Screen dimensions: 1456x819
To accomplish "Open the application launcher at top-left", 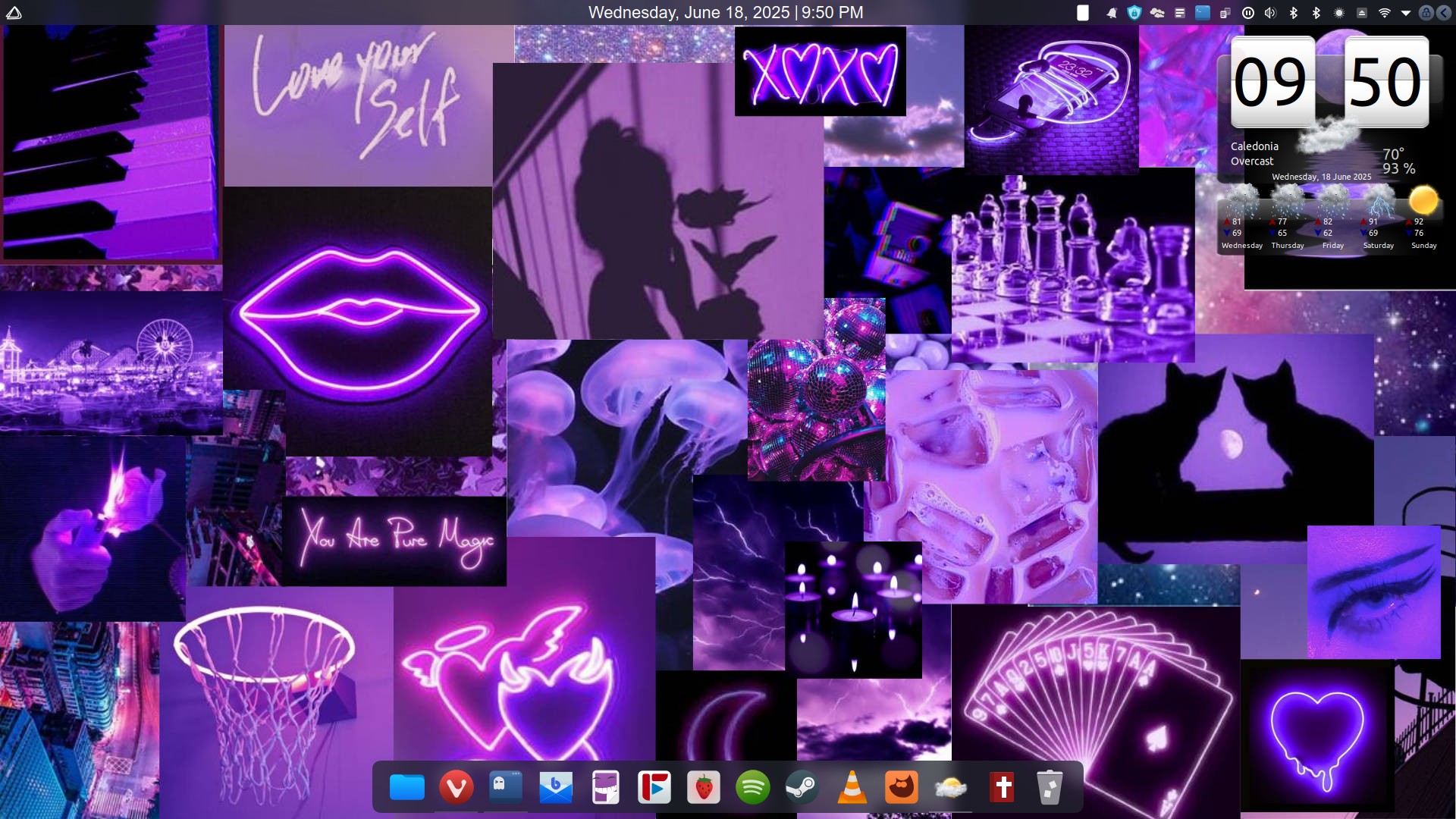I will pyautogui.click(x=14, y=13).
